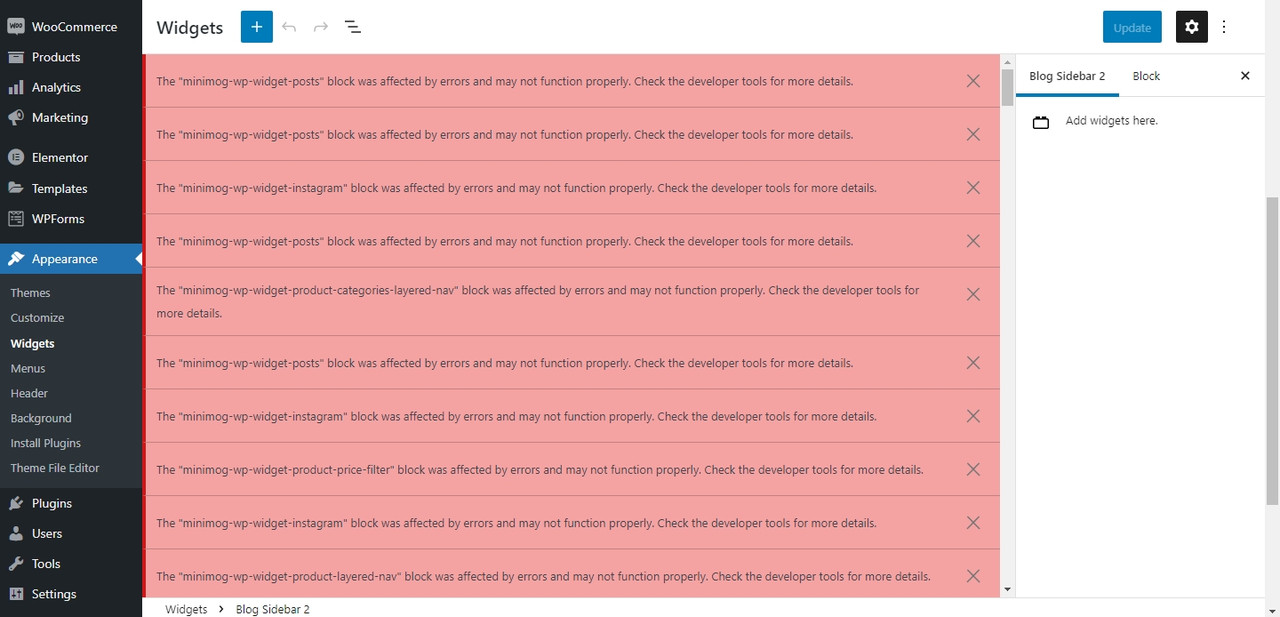Open Elementor from the admin sidebar

59,158
